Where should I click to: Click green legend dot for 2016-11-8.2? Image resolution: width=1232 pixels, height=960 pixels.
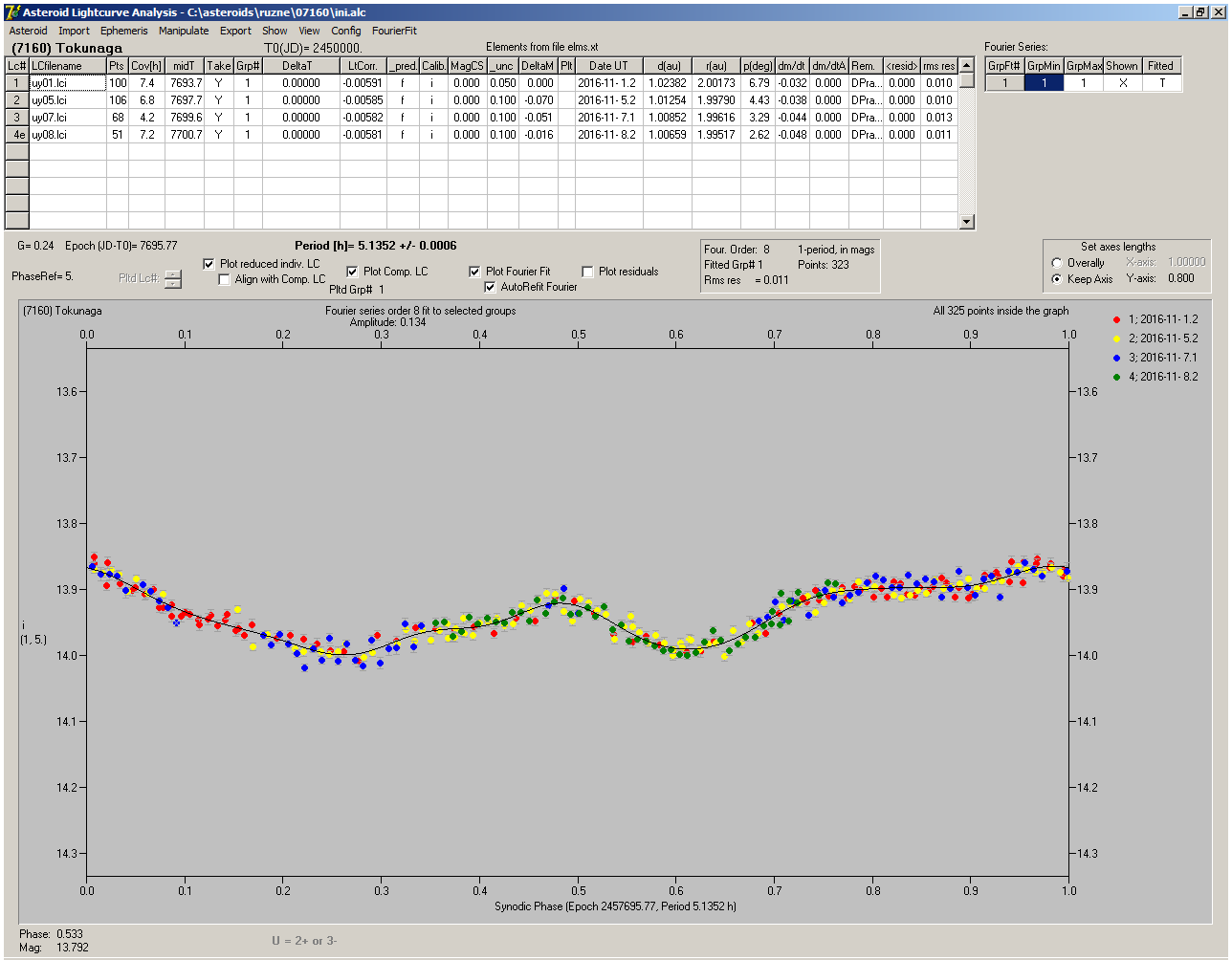[1117, 377]
